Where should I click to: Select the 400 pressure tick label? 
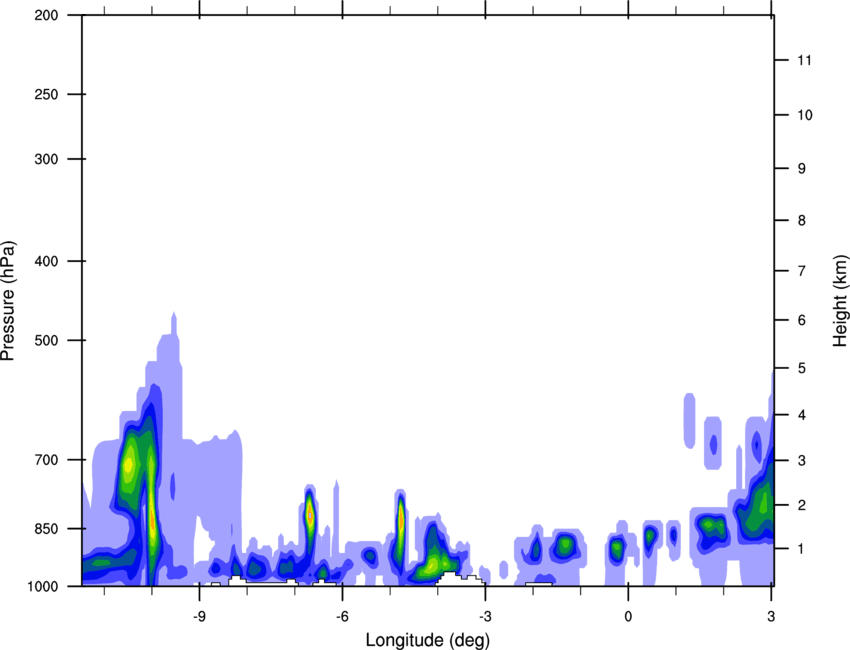[46, 261]
